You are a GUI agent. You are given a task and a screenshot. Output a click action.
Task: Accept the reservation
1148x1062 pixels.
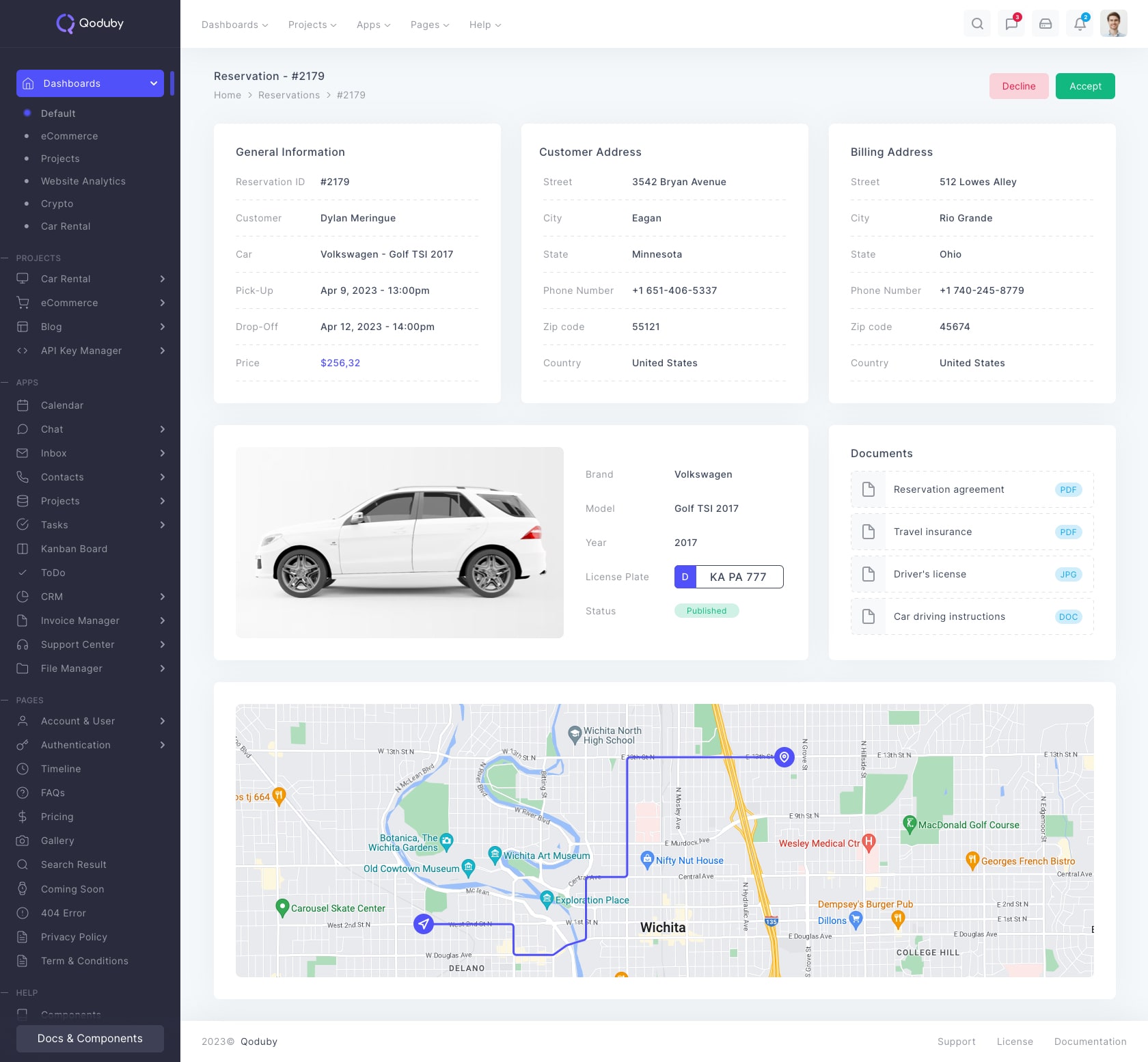click(x=1085, y=86)
